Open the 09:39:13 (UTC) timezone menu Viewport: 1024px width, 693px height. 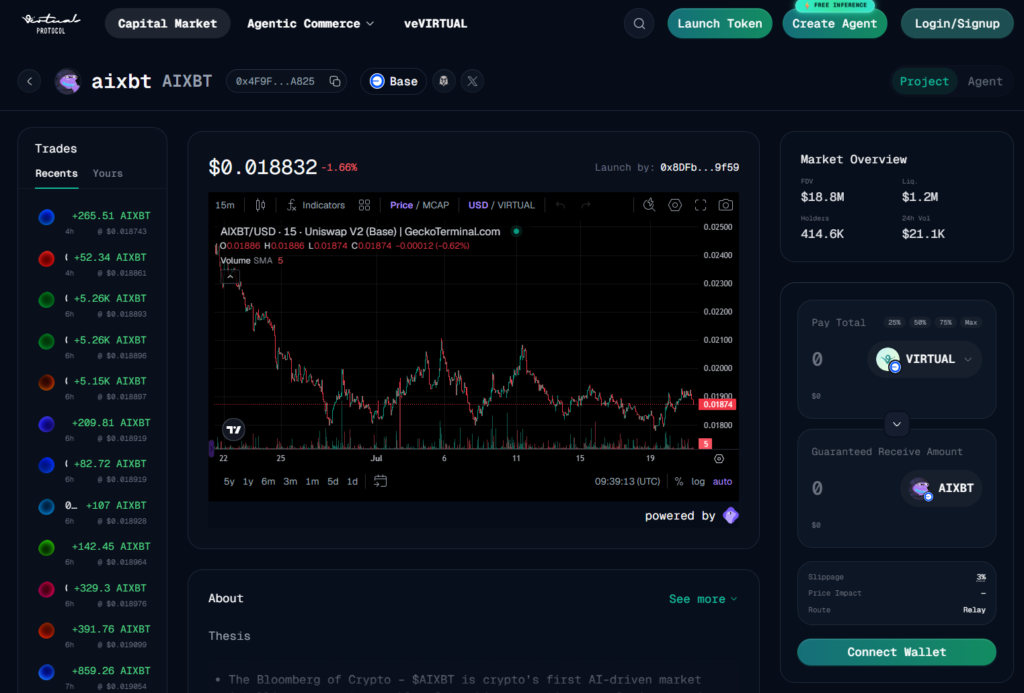627,481
